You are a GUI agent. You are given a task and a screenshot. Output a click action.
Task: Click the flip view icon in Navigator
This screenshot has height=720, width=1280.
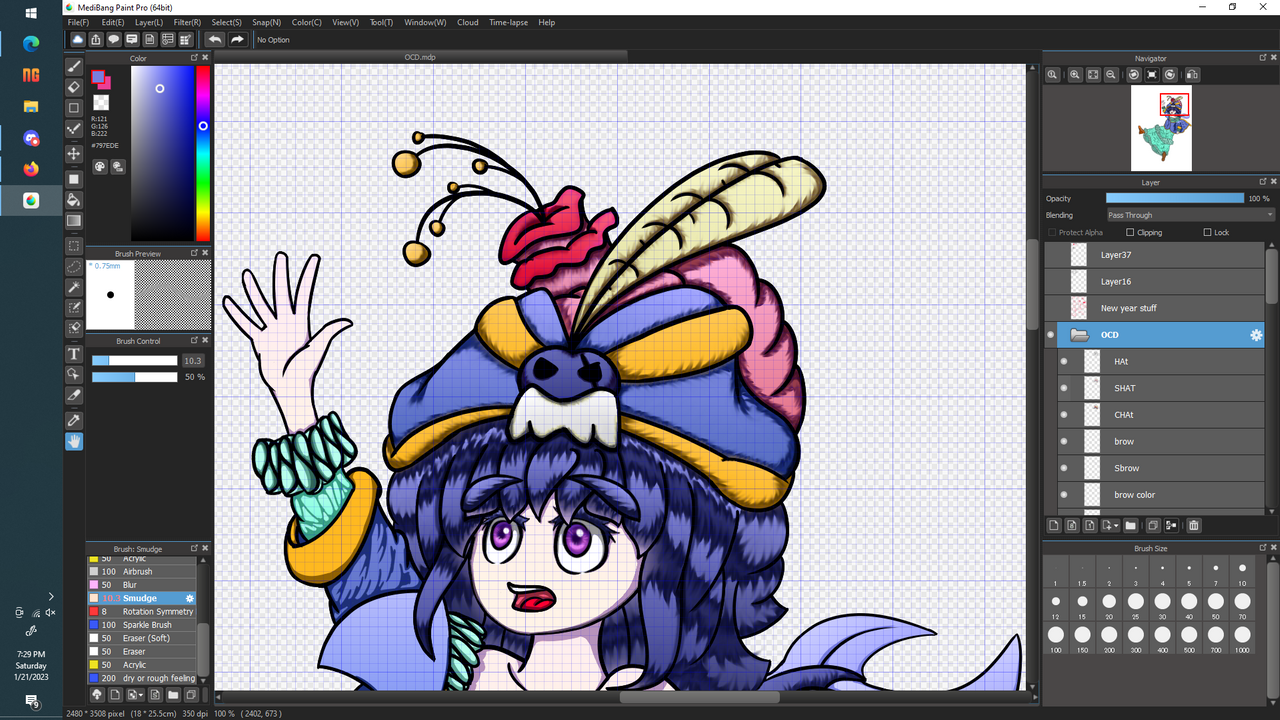pyautogui.click(x=1192, y=74)
